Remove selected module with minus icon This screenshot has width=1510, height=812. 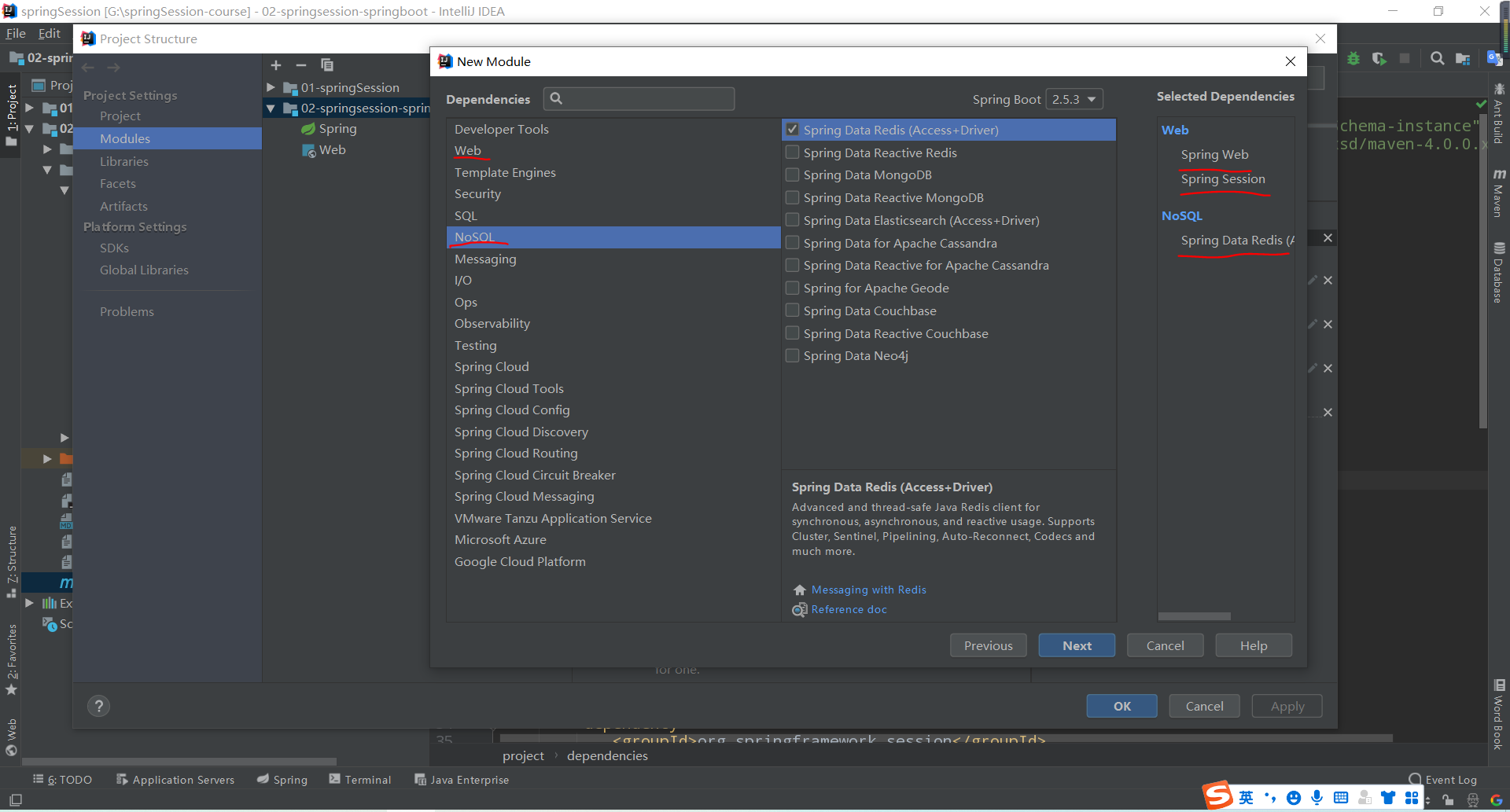pos(301,65)
